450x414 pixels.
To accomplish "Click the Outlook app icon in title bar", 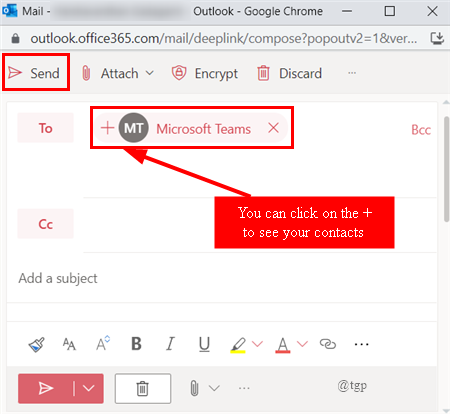I will pyautogui.click(x=10, y=11).
